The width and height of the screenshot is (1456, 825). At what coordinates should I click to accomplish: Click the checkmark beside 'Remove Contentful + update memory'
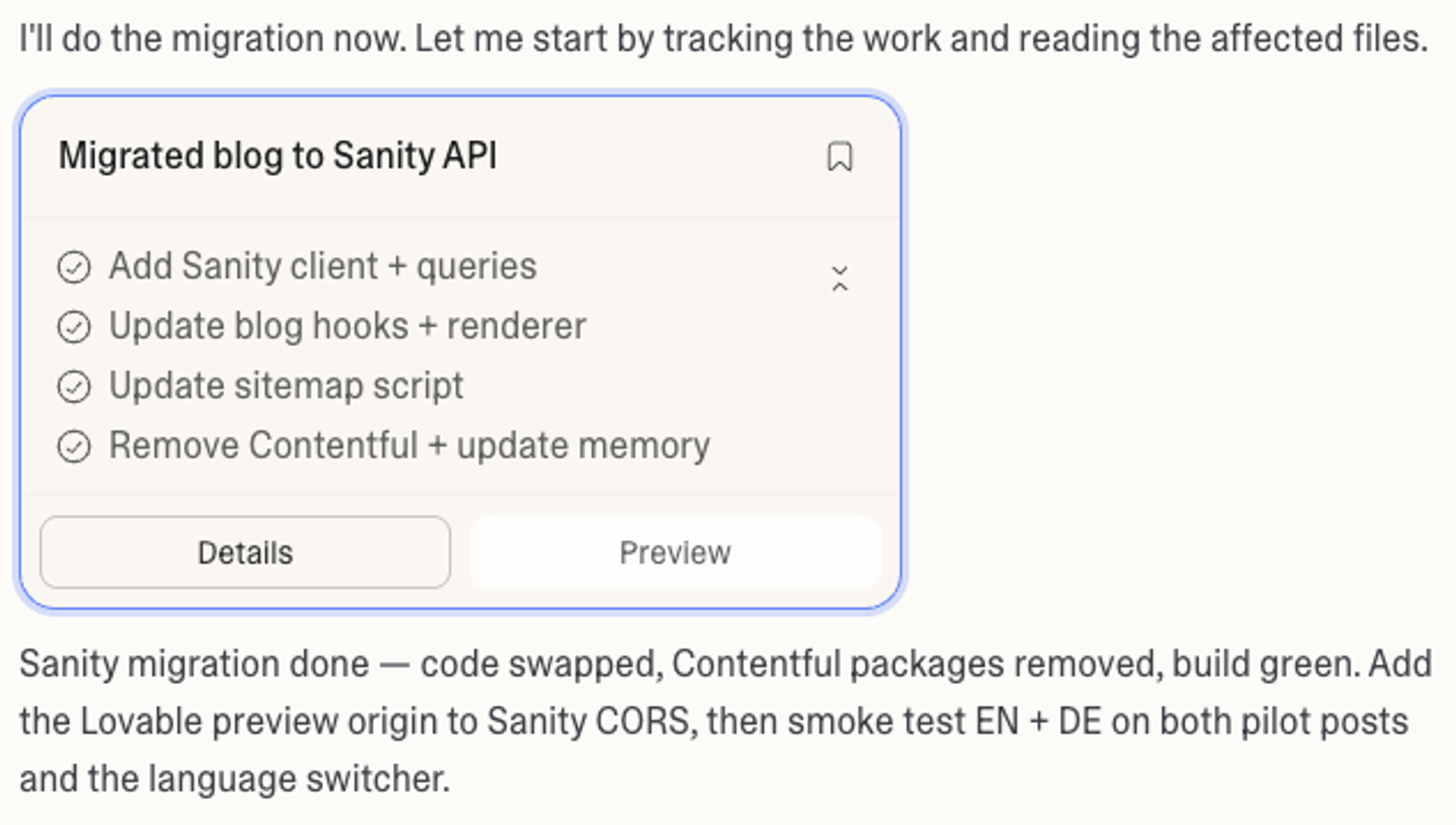click(x=74, y=445)
